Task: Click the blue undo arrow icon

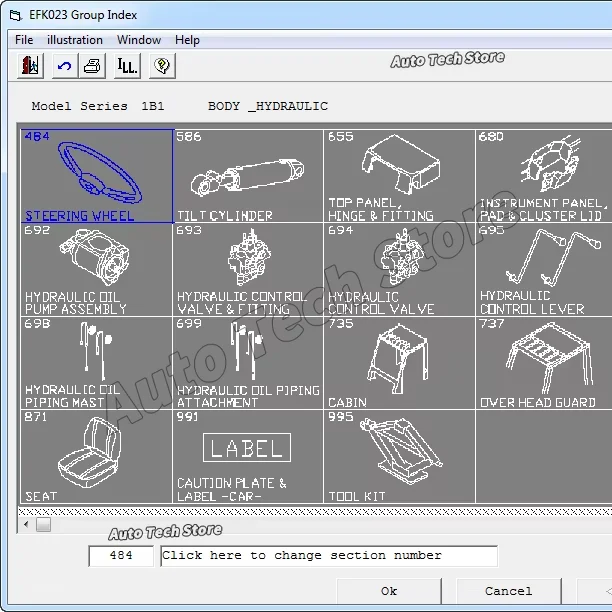Action: point(64,66)
